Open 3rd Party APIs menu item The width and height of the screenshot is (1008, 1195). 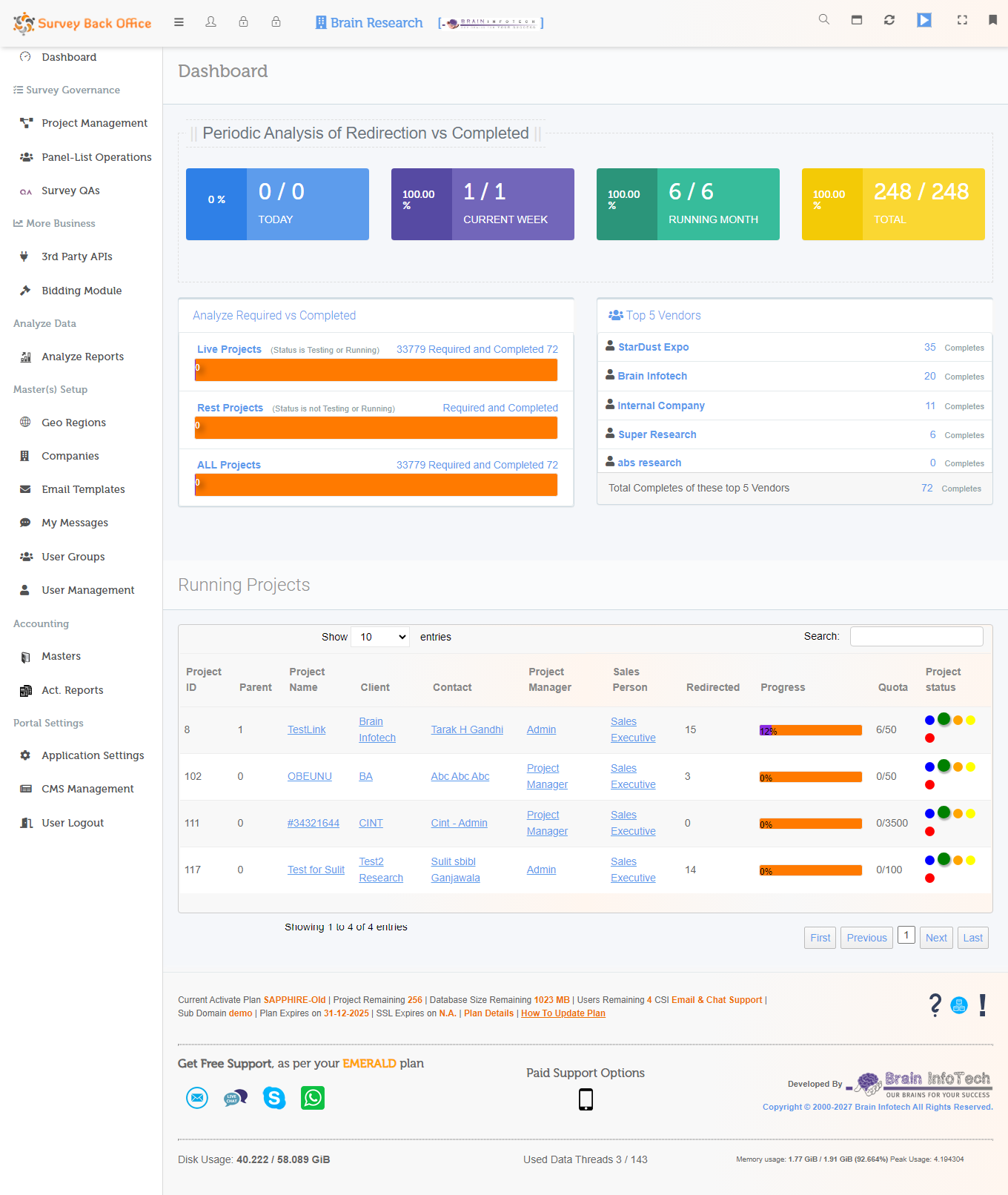(77, 256)
